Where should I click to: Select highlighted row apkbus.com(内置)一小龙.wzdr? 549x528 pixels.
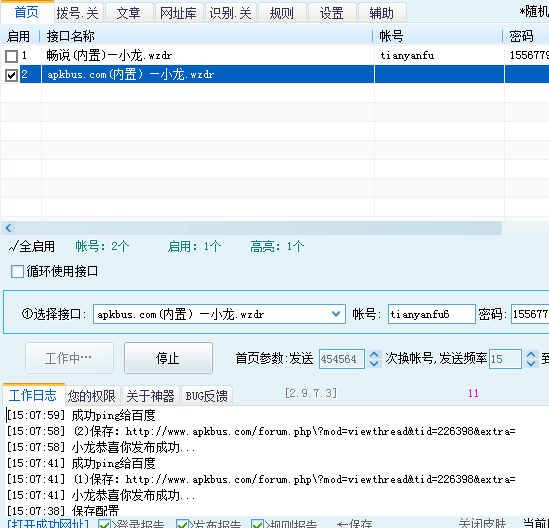click(x=275, y=74)
